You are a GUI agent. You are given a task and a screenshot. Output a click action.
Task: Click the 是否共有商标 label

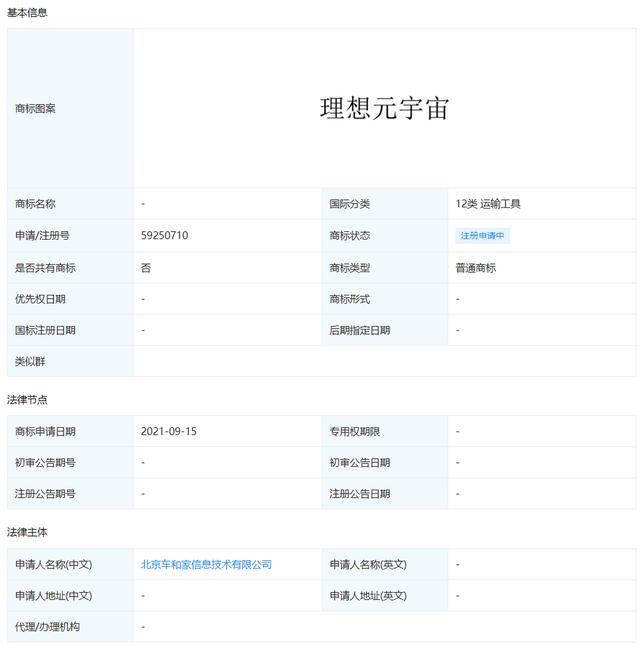[45, 268]
